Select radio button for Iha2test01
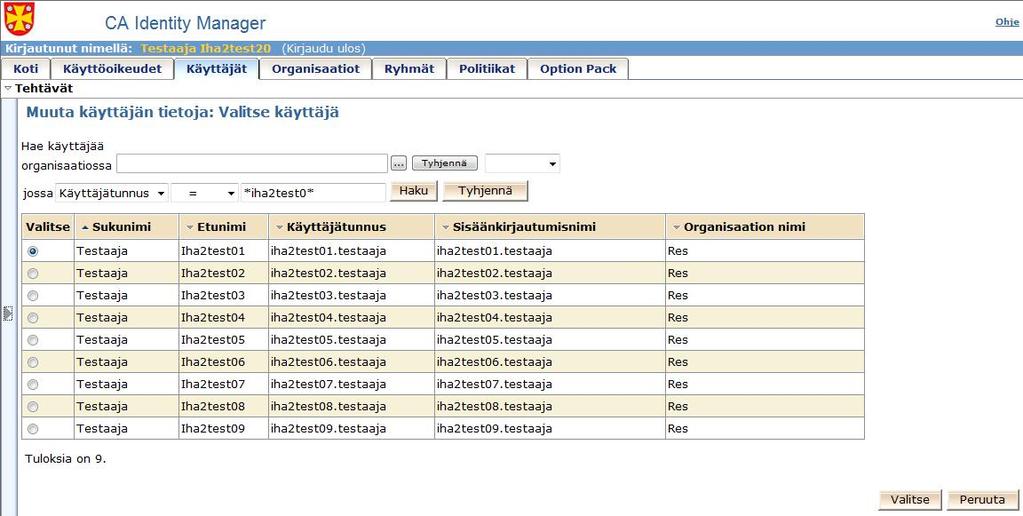 tap(33, 251)
